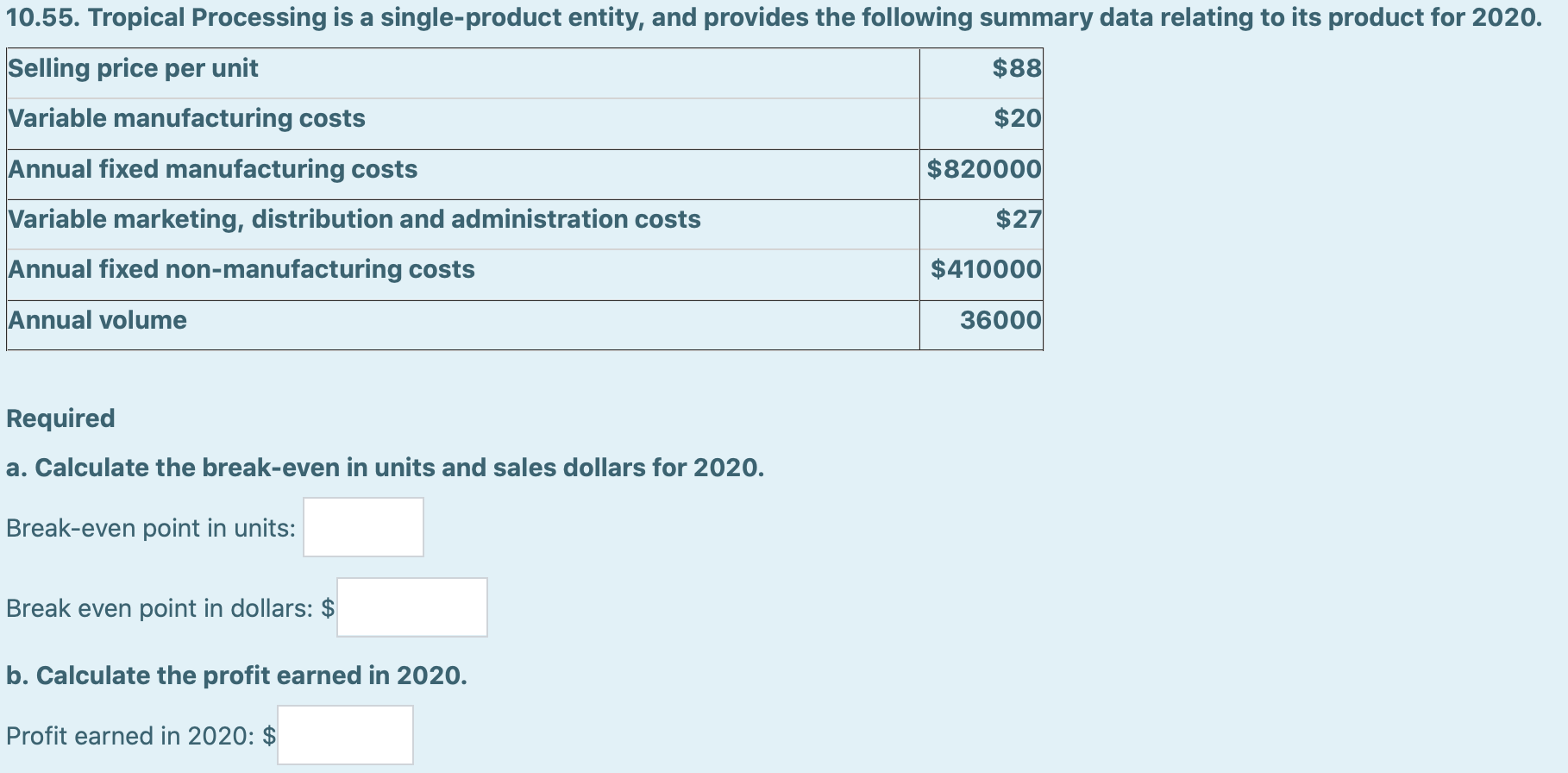Click the $88 value cell

click(983, 68)
